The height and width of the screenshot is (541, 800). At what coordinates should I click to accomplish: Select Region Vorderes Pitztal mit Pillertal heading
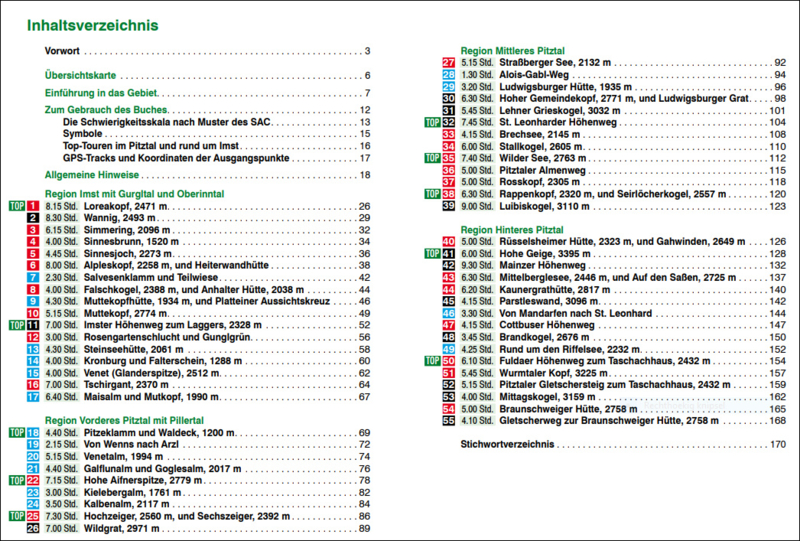click(x=124, y=421)
